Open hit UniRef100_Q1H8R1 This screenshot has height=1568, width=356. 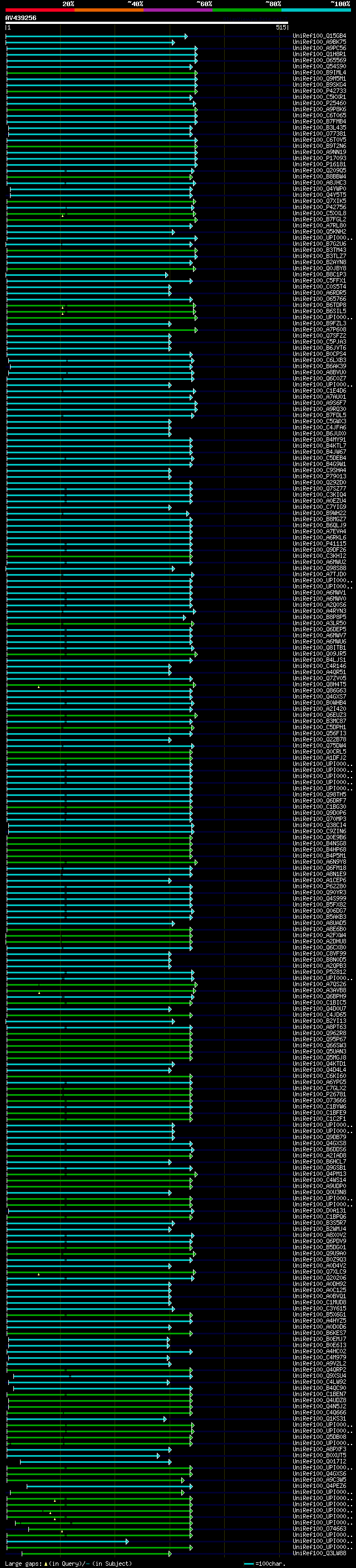click(319, 54)
